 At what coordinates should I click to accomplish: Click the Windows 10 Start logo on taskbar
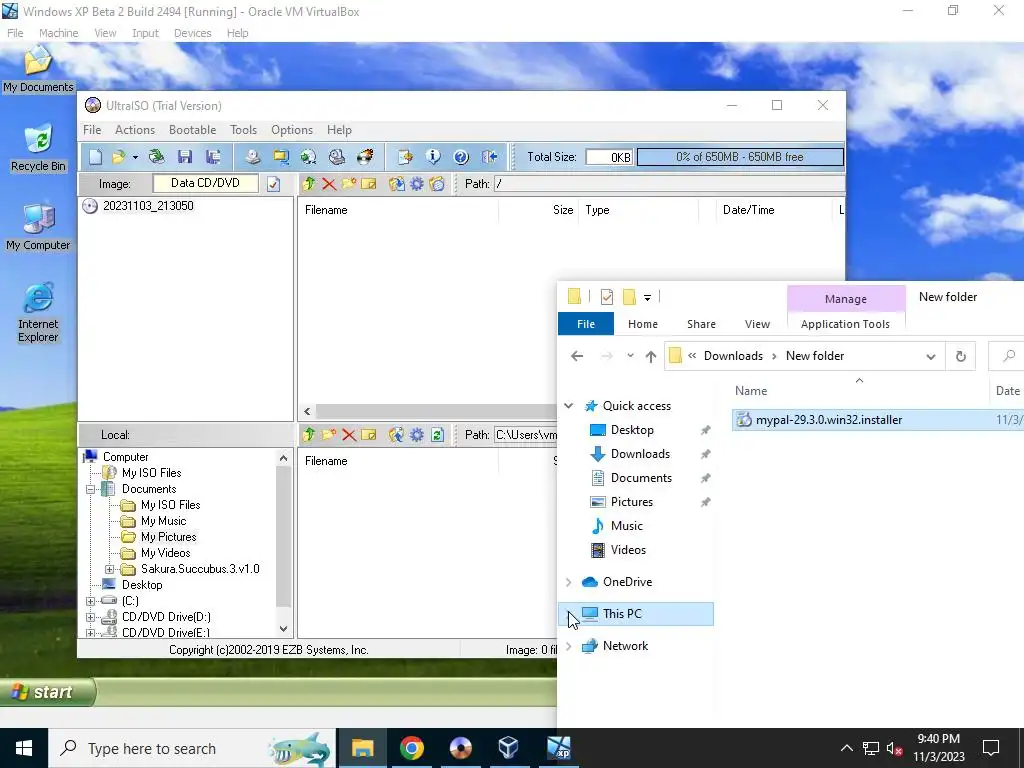[x=24, y=748]
